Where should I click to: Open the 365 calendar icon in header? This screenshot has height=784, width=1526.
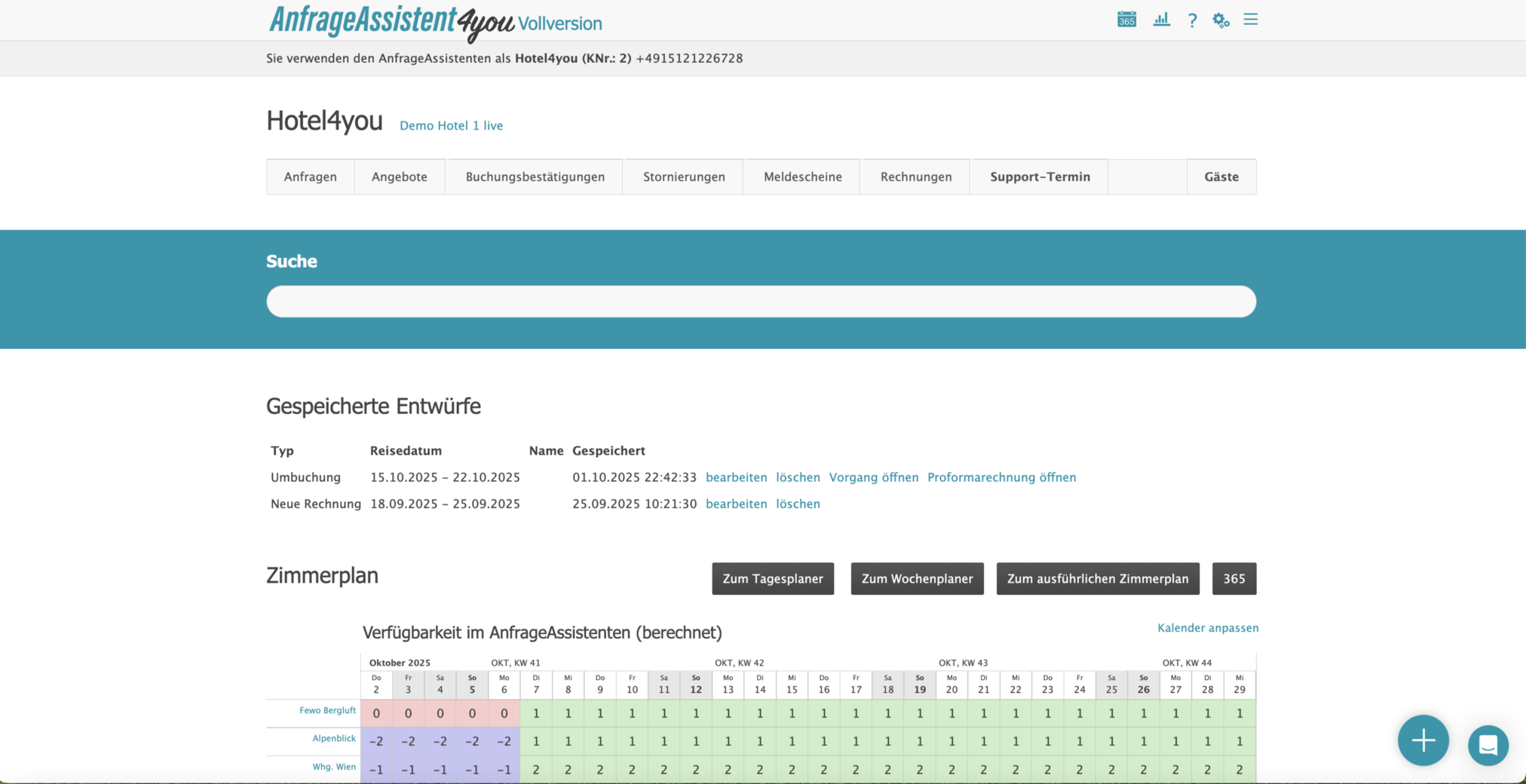point(1126,20)
